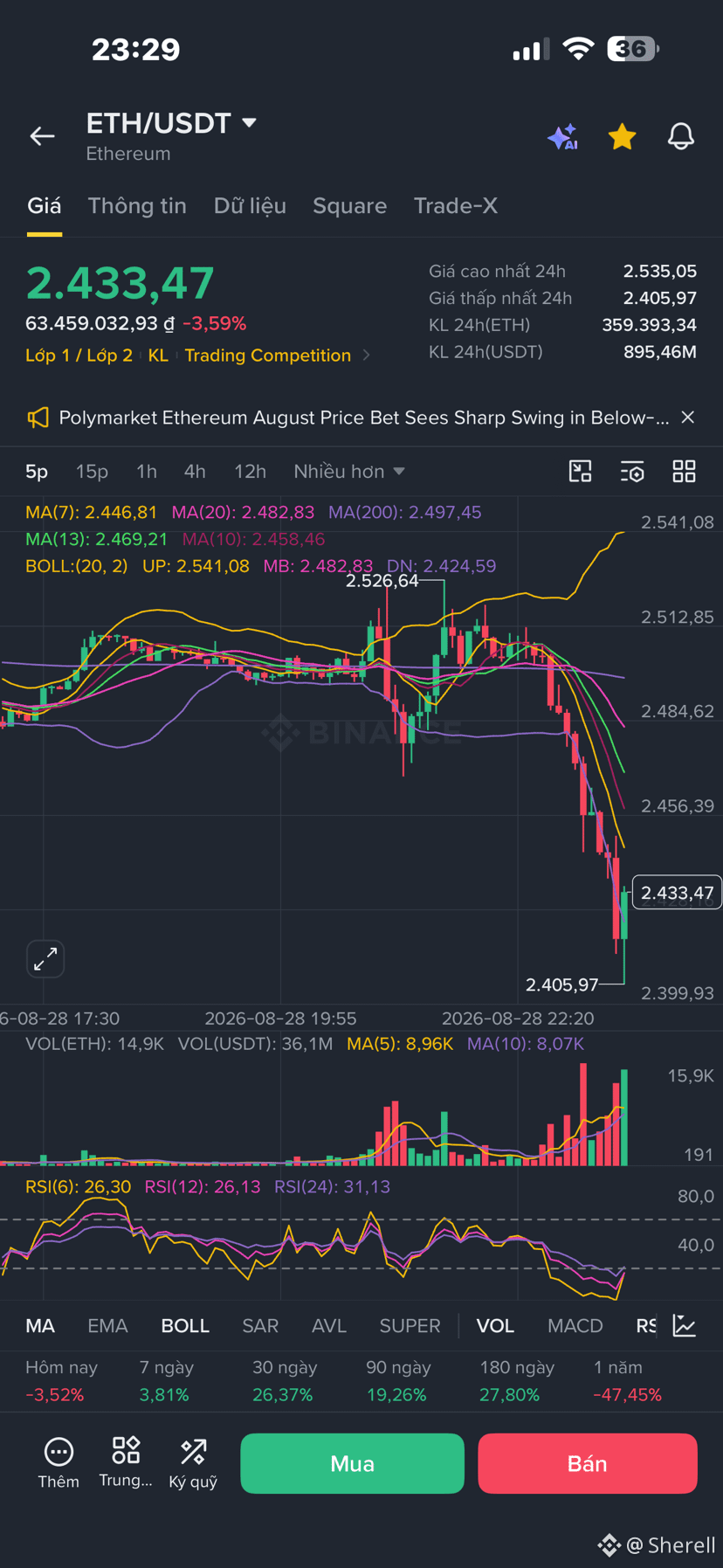Open the AI sparkle assistant icon

point(563,137)
